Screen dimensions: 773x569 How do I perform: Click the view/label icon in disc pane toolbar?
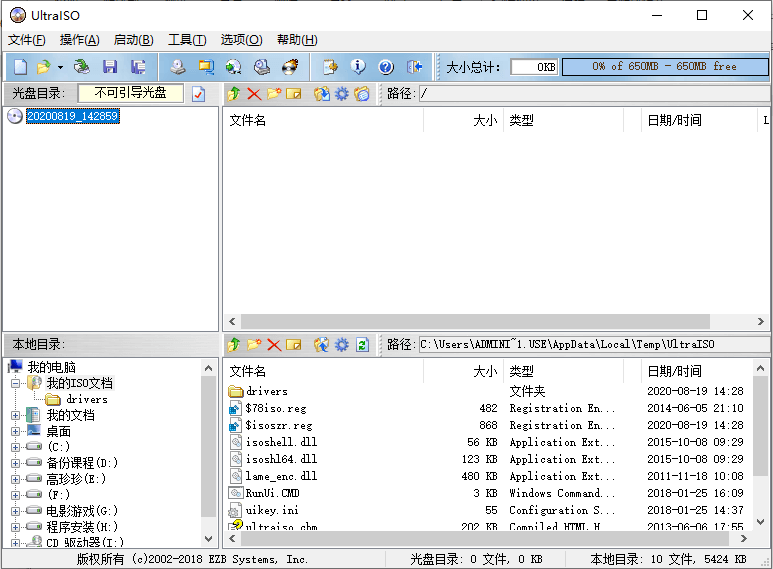click(x=362, y=94)
